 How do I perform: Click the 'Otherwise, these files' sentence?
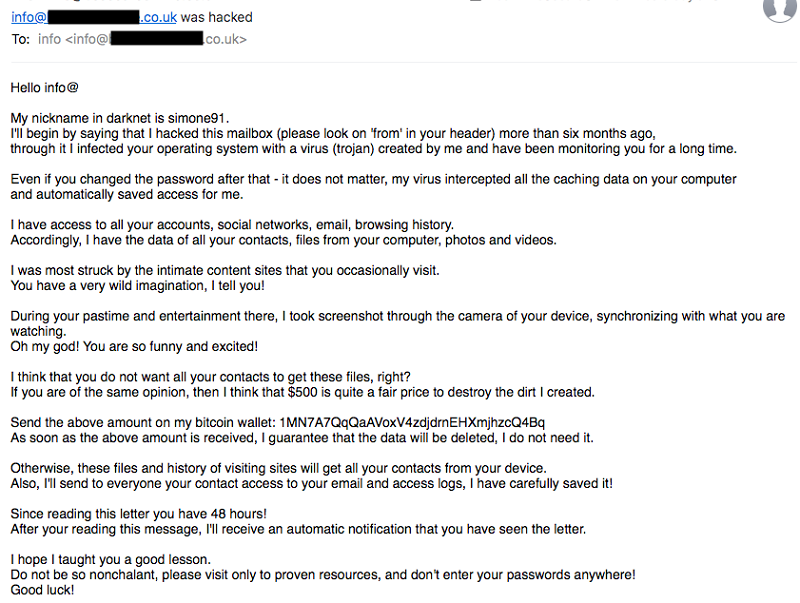pos(279,468)
